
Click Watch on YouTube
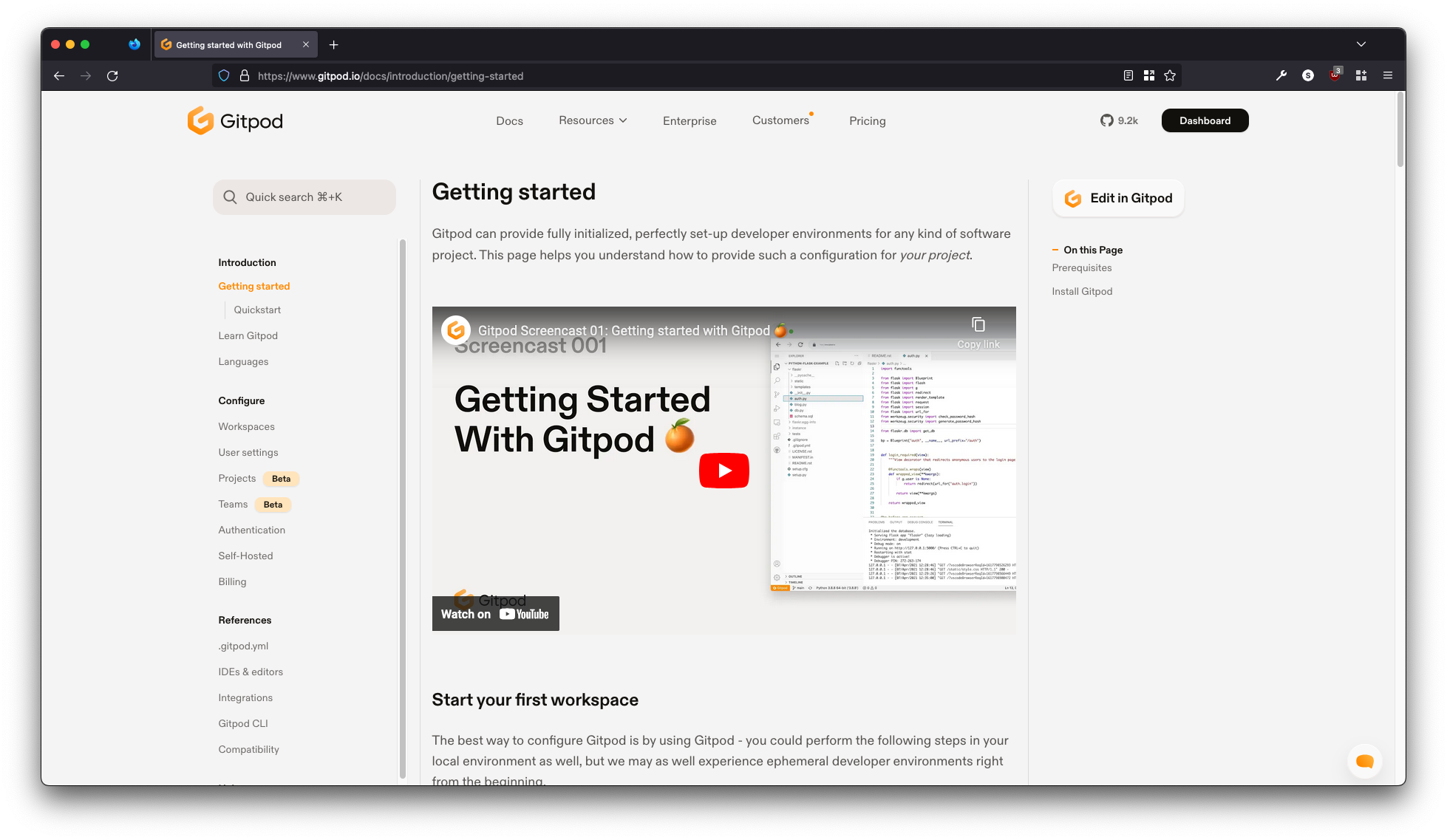click(x=495, y=613)
